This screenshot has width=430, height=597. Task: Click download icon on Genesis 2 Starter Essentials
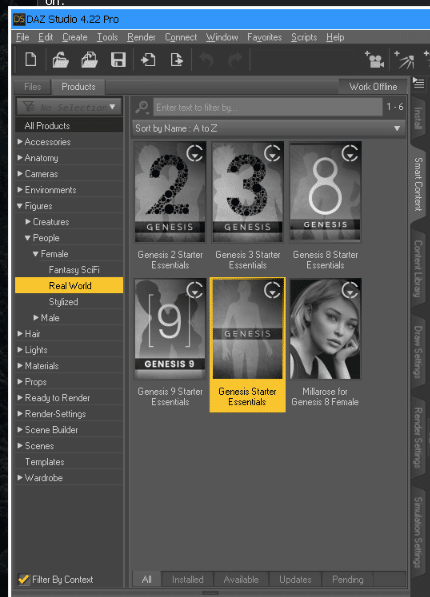(x=195, y=153)
